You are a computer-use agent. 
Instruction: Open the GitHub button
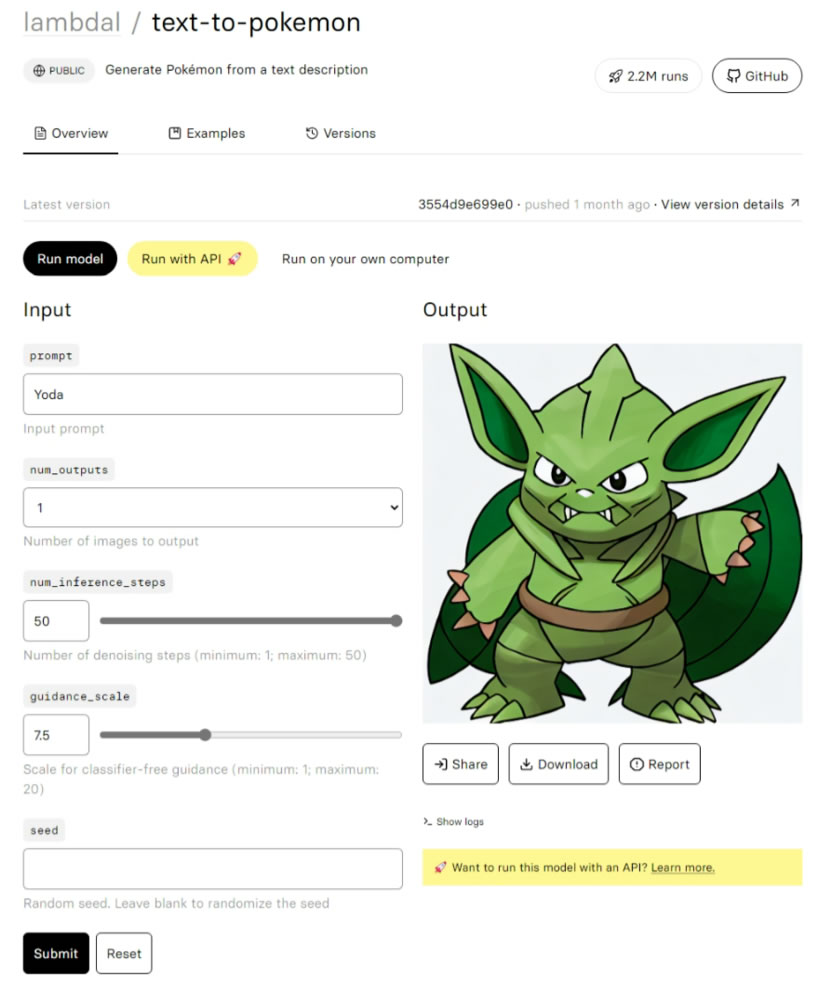tap(757, 76)
